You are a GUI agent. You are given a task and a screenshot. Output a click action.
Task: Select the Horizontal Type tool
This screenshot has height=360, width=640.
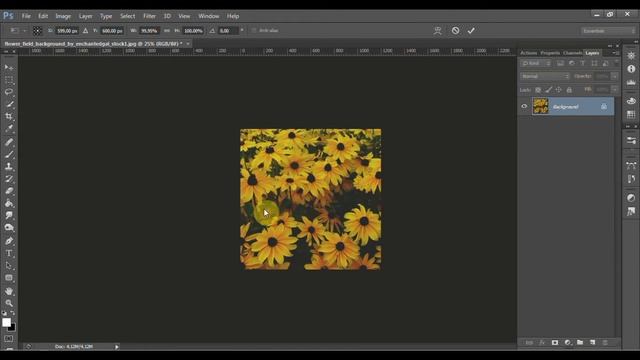(x=9, y=253)
